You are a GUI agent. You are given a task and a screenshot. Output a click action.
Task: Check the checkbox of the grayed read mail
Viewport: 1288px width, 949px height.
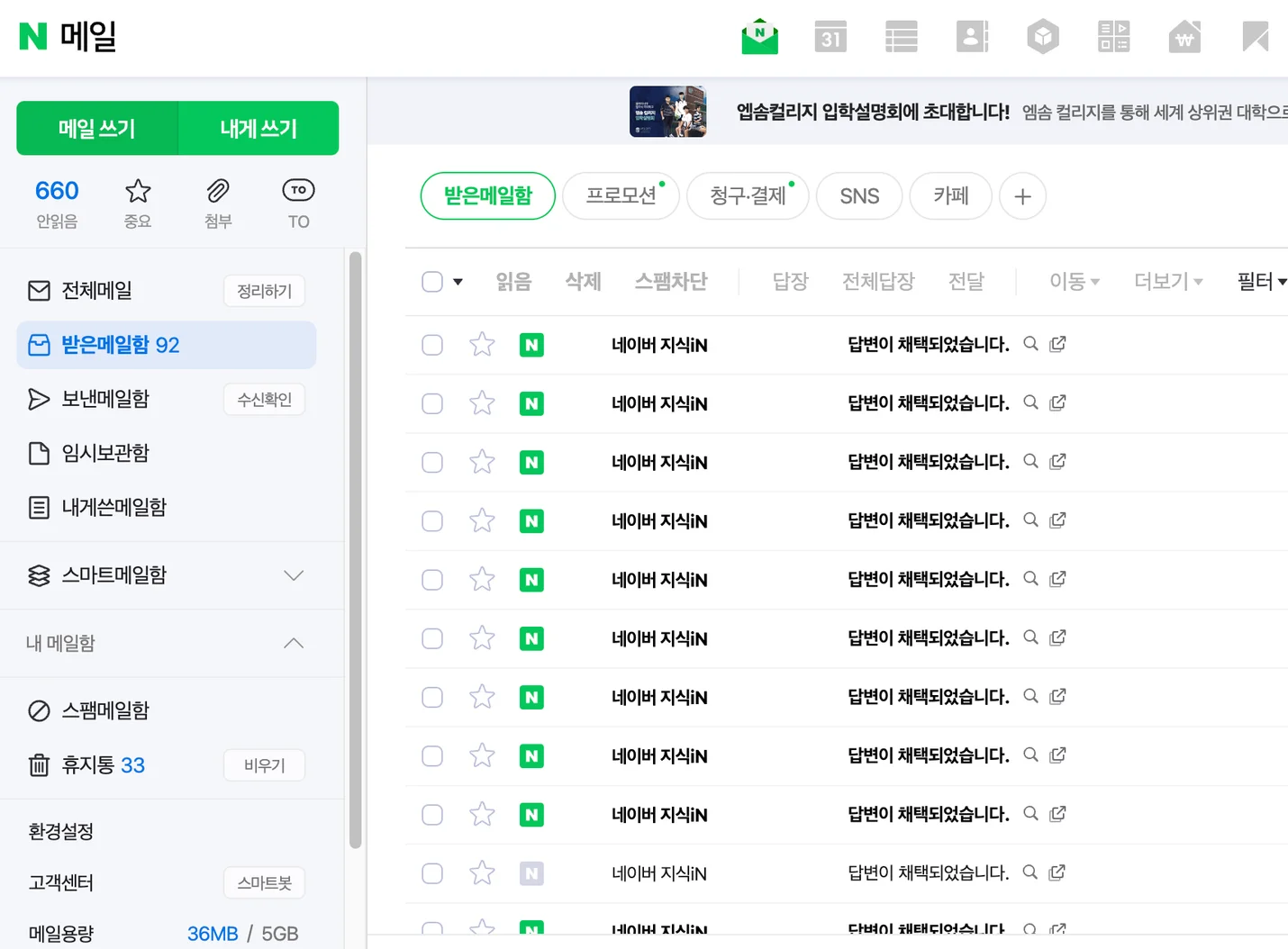point(432,873)
